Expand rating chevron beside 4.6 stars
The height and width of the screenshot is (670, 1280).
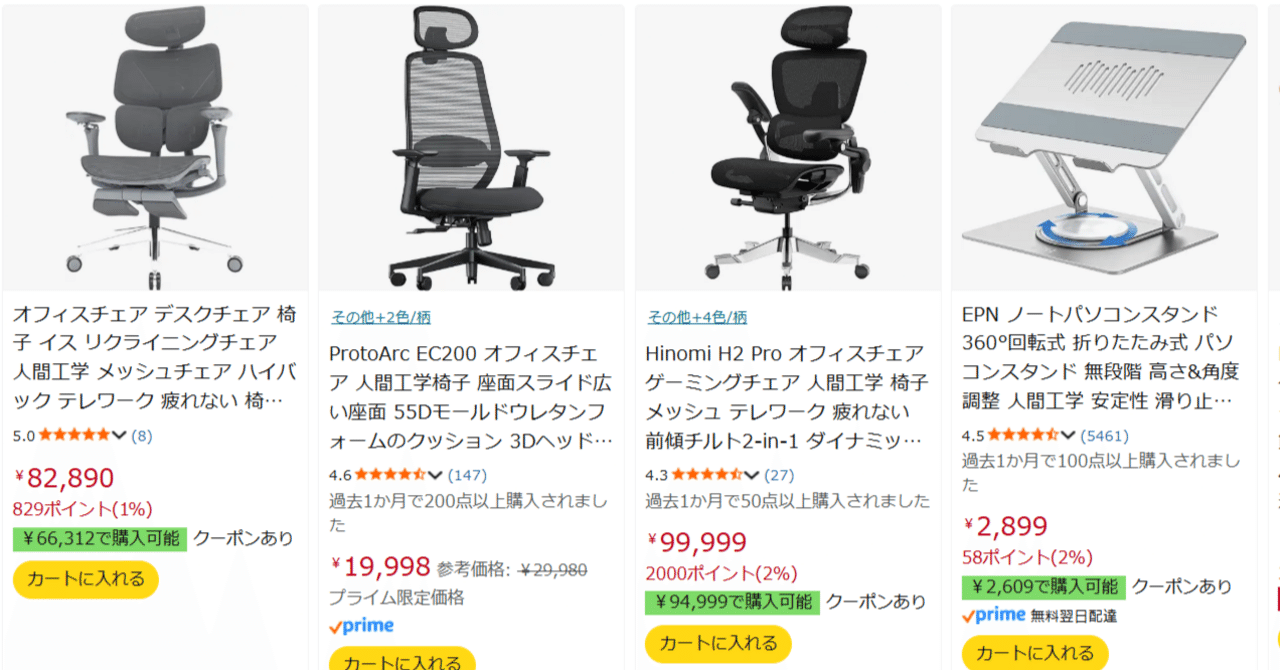click(x=435, y=475)
